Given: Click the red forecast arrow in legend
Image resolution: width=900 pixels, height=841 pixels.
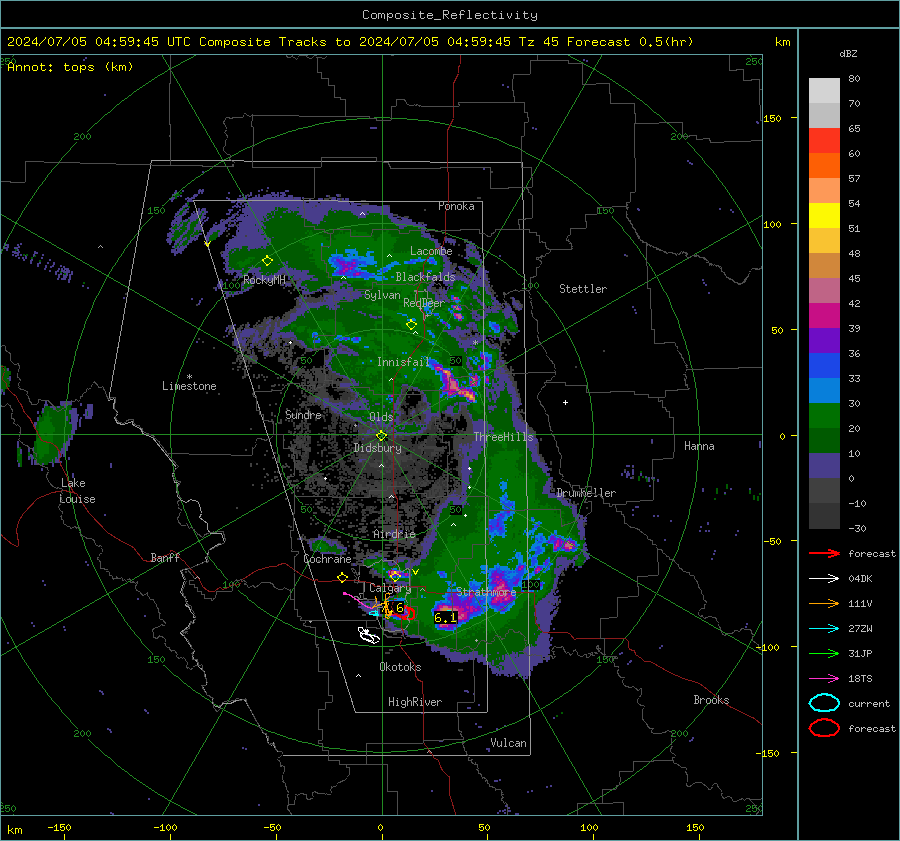Looking at the screenshot, I should (824, 553).
